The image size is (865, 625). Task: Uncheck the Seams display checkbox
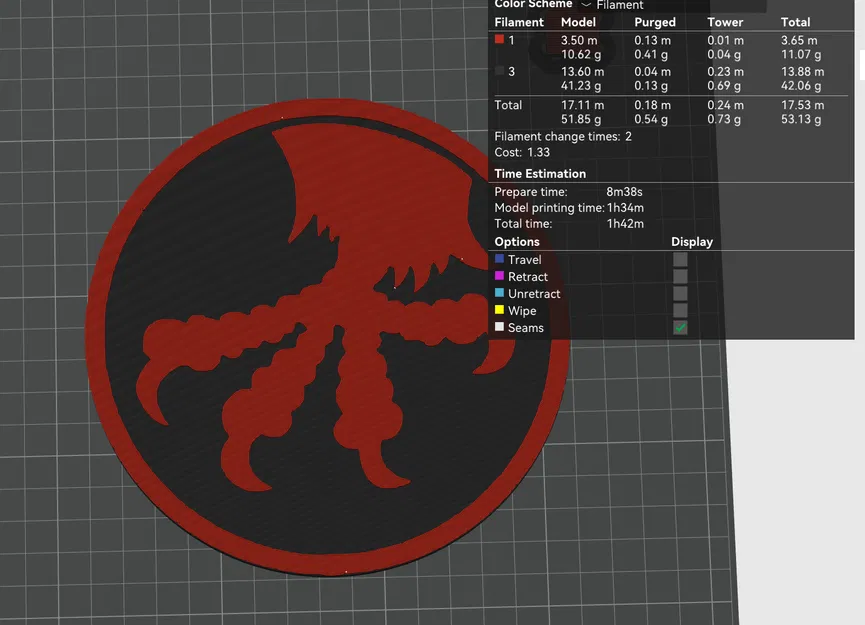pyautogui.click(x=680, y=328)
